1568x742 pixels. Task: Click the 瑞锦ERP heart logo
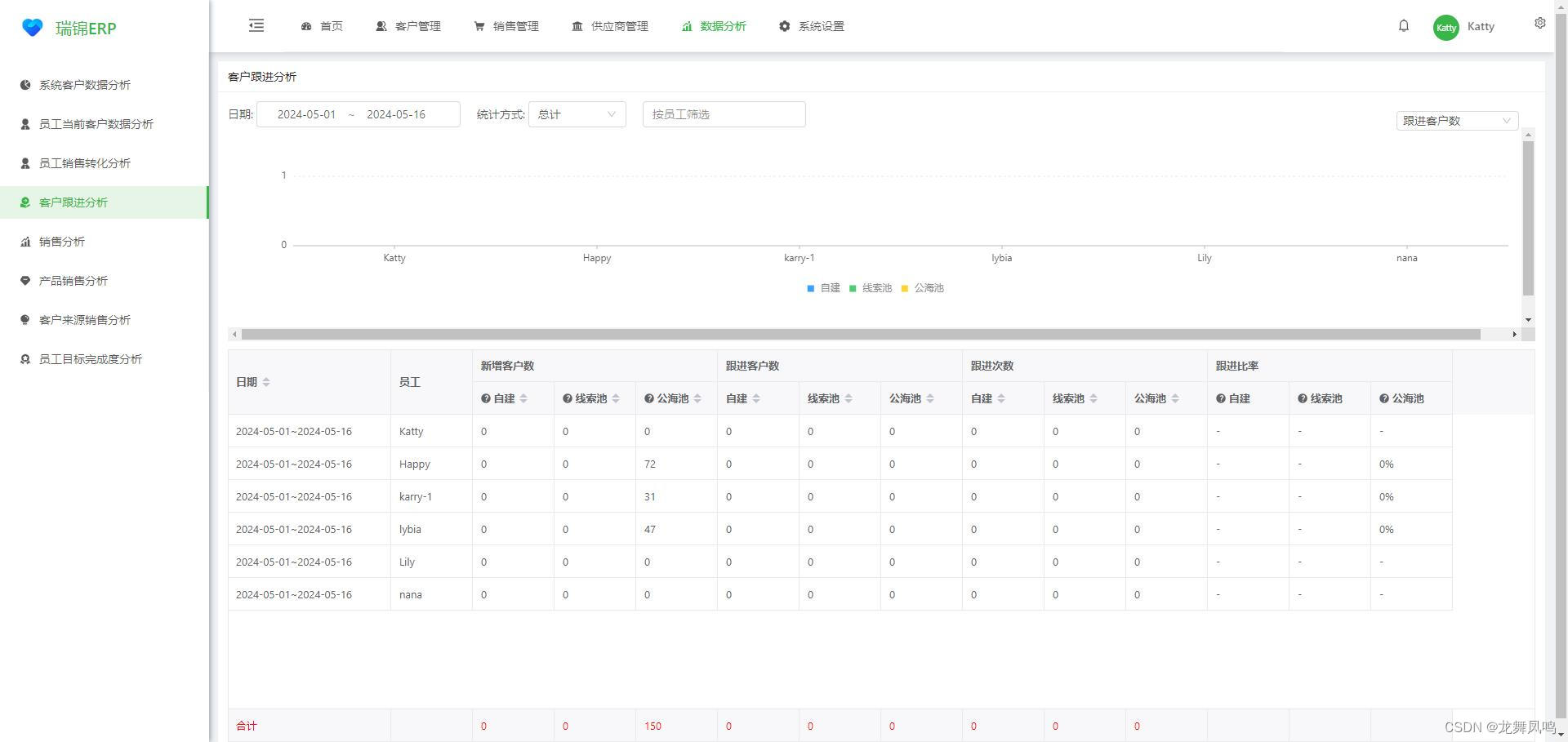tap(32, 28)
